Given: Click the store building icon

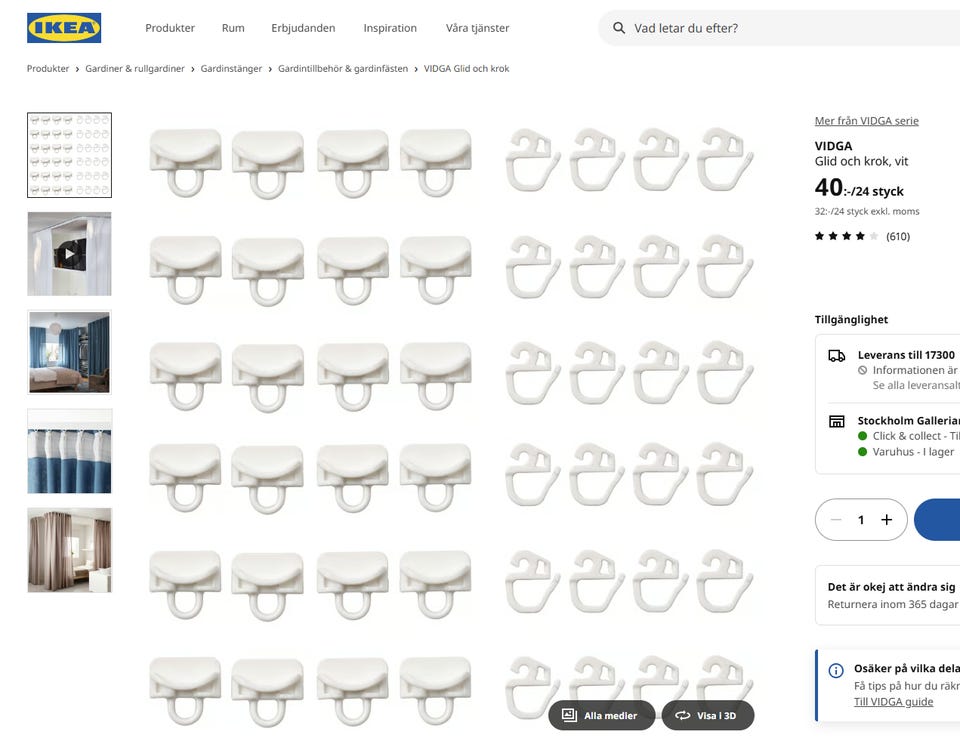Looking at the screenshot, I should tap(836, 421).
